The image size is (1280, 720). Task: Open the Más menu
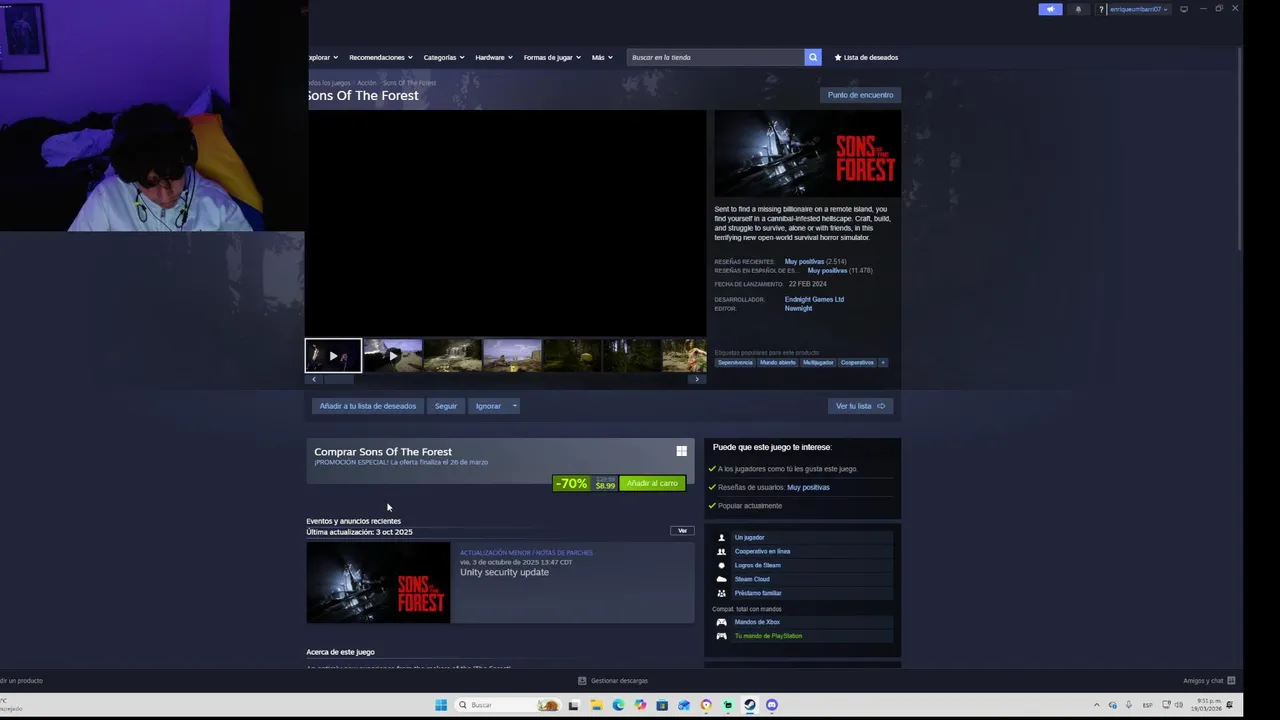point(601,57)
